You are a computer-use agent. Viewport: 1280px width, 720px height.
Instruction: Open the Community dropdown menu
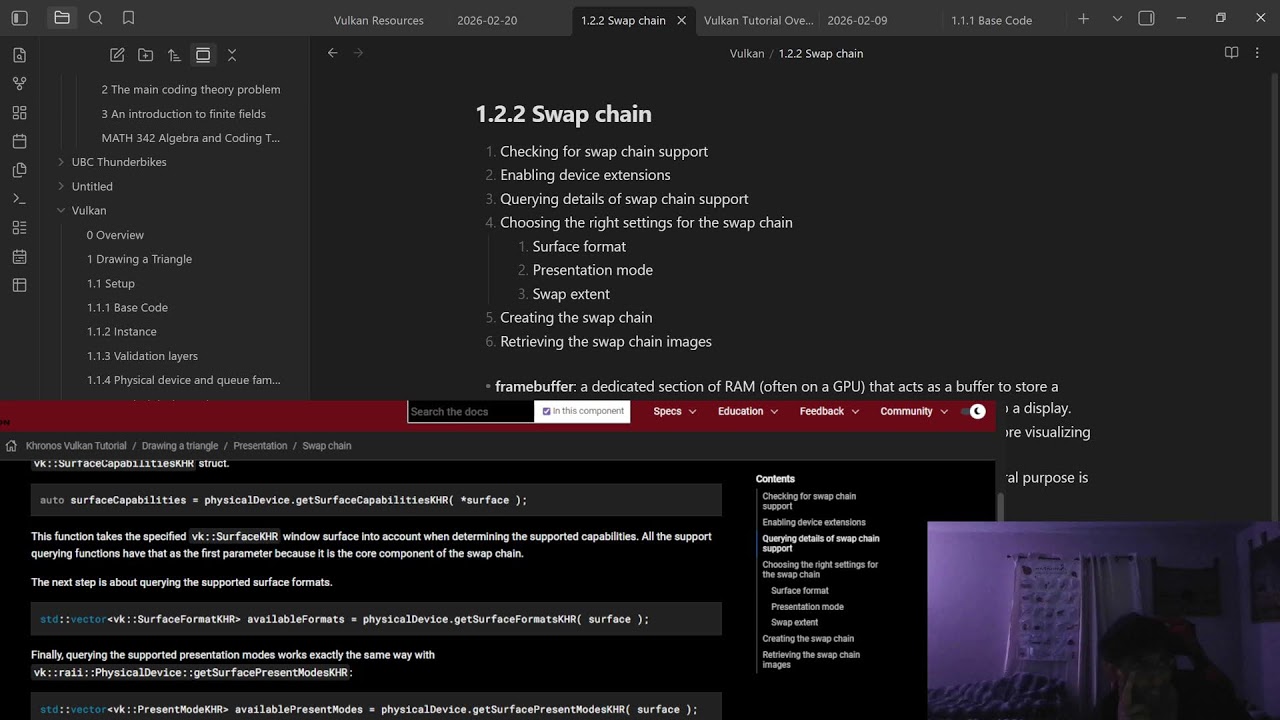click(914, 411)
